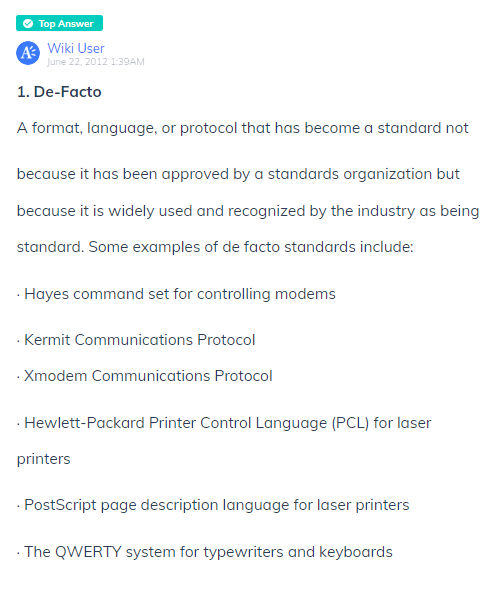Click the June 22, 2012 timestamp
Screen dimensions: 495x589
(x=96, y=62)
